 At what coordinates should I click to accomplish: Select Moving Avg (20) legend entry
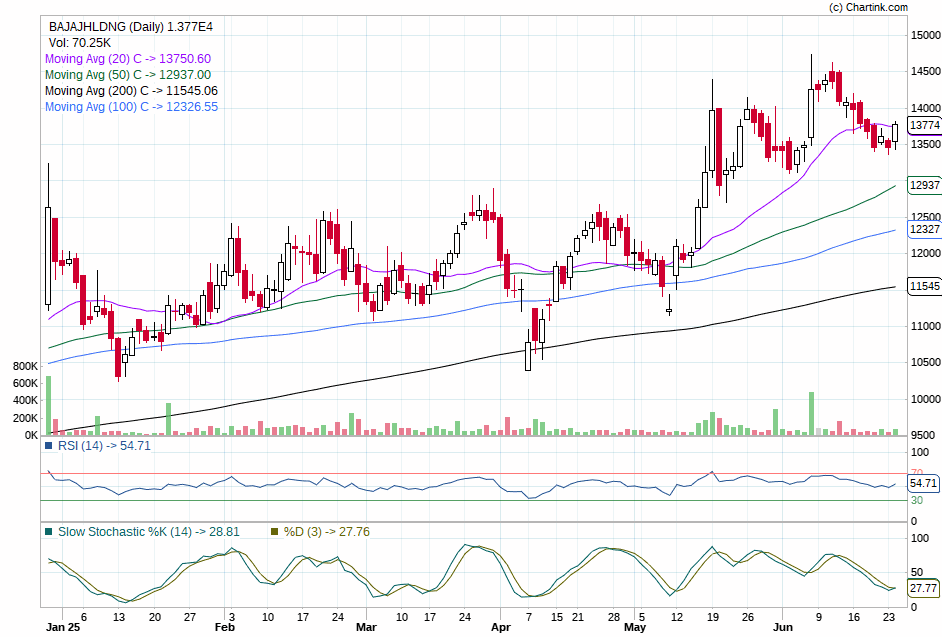pos(128,59)
